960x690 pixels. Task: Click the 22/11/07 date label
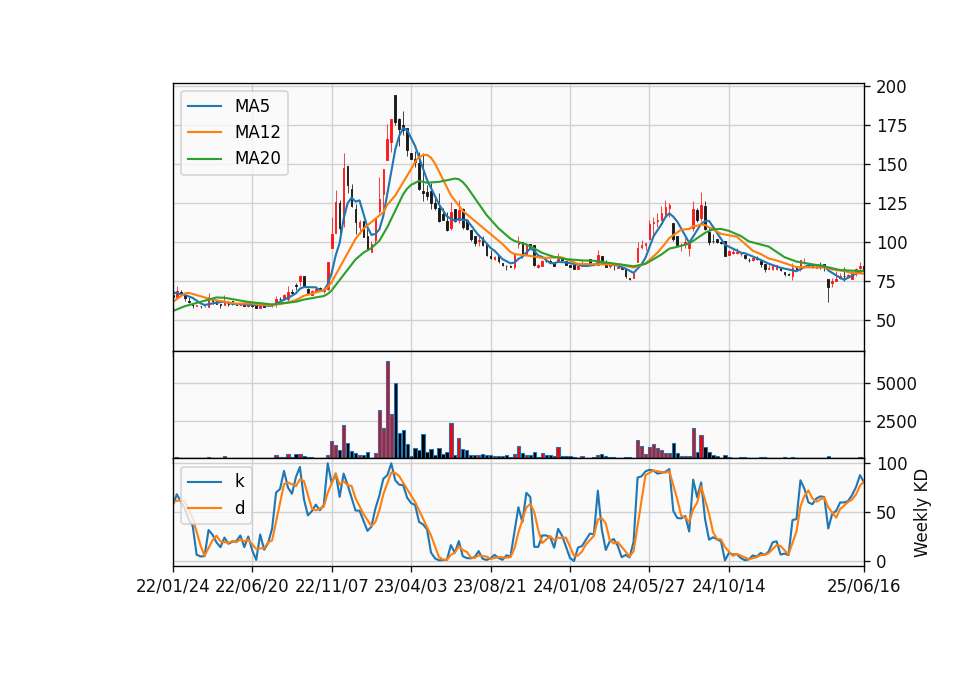coord(332,586)
